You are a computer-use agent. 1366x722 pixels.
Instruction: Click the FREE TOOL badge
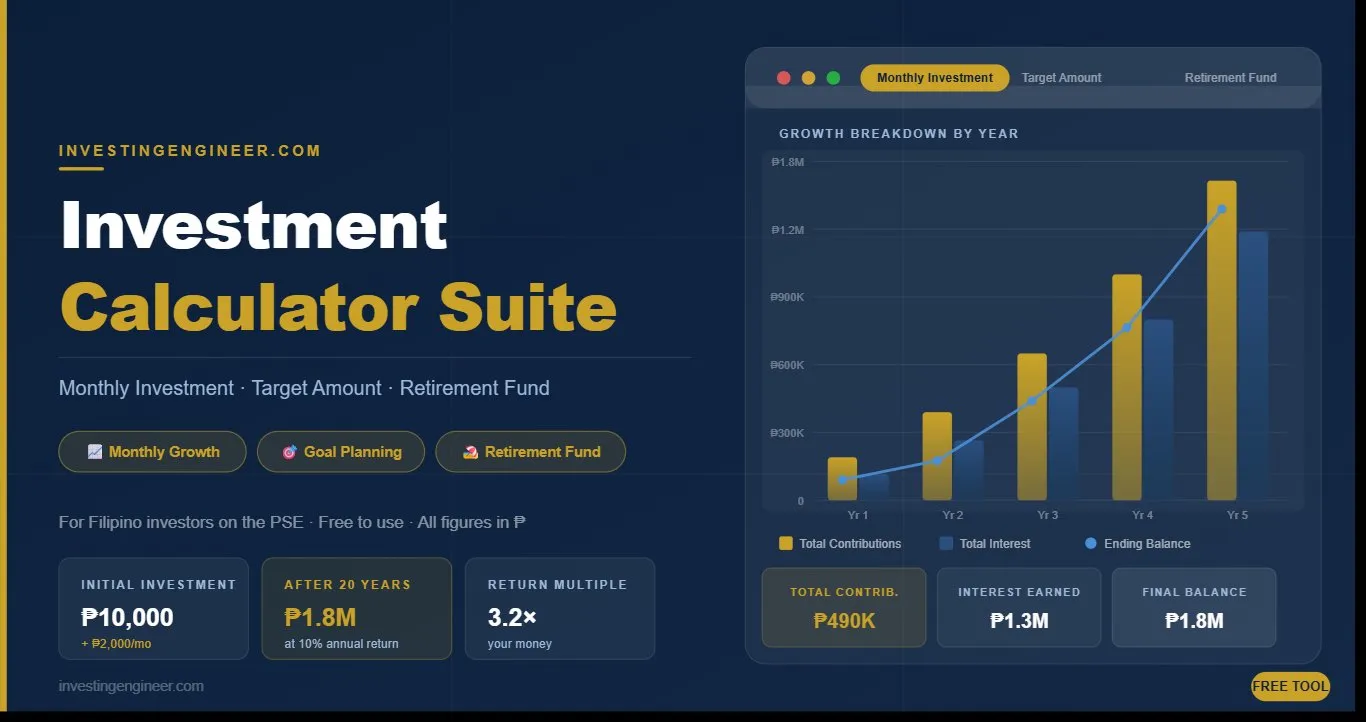(1290, 686)
